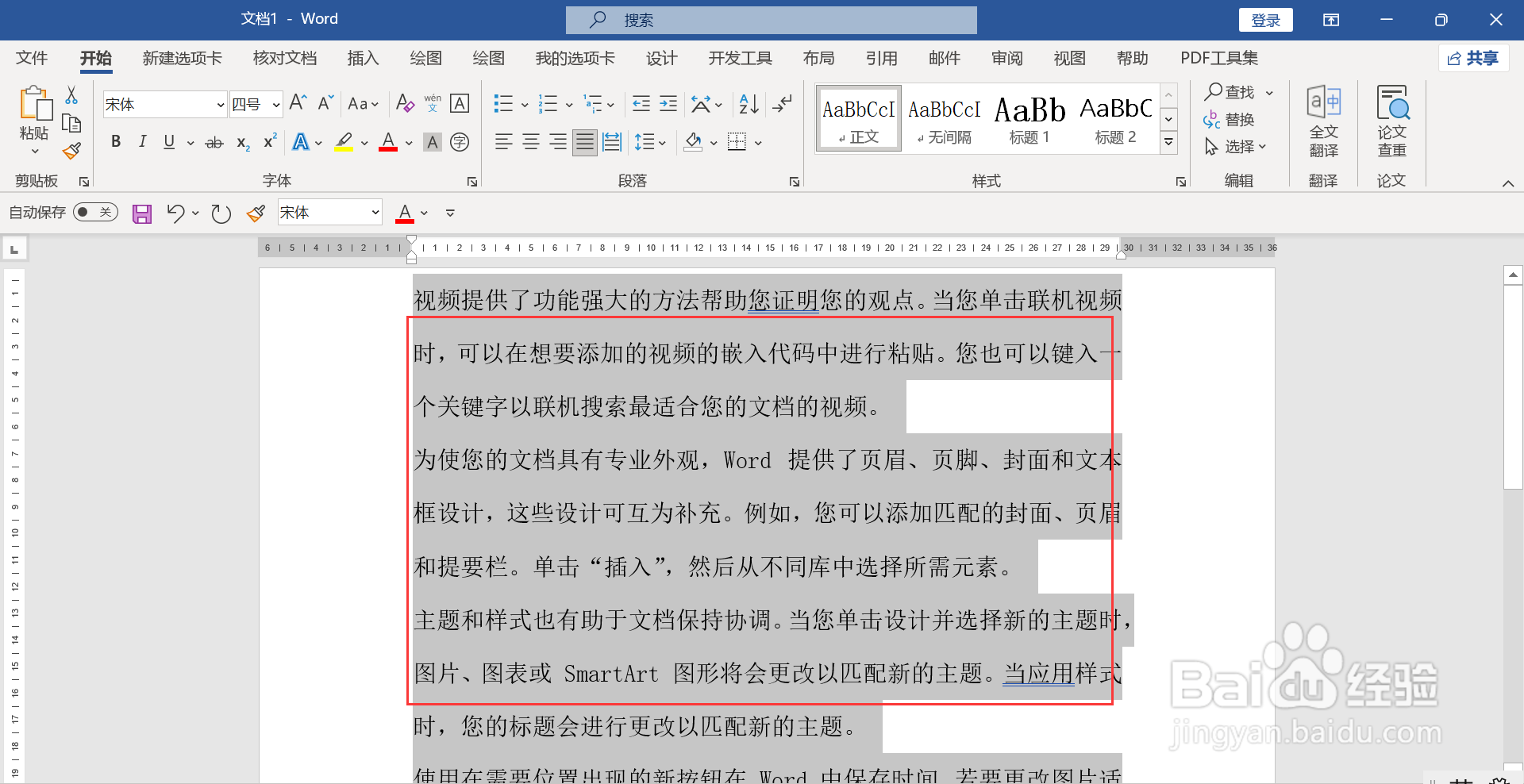Open the ribbon font name dropdown (宋体)
The image size is (1524, 784).
(x=221, y=105)
